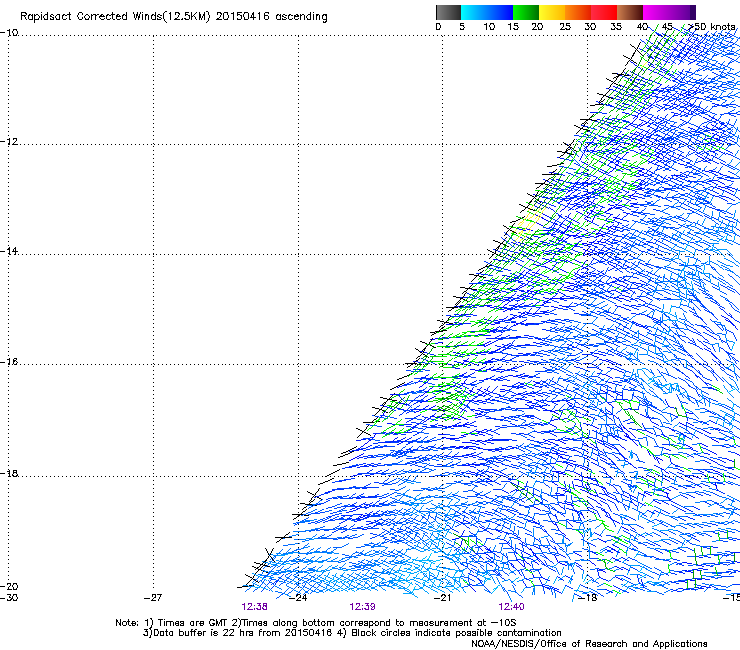Image resolution: width=740 pixels, height=650 pixels.
Task: Click the note 'Data buffer is 22 hrs'
Action: (x=205, y=633)
